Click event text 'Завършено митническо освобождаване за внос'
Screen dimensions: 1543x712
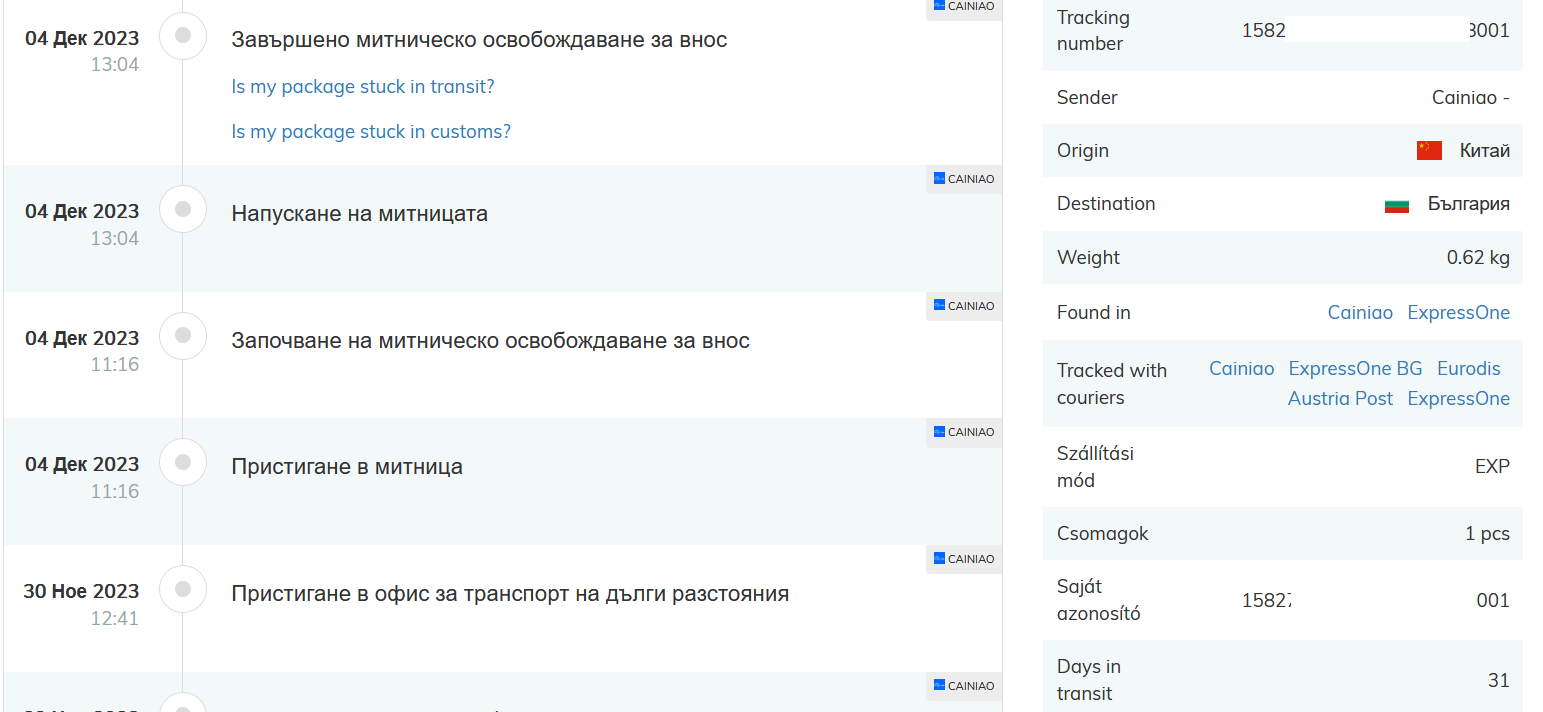479,40
